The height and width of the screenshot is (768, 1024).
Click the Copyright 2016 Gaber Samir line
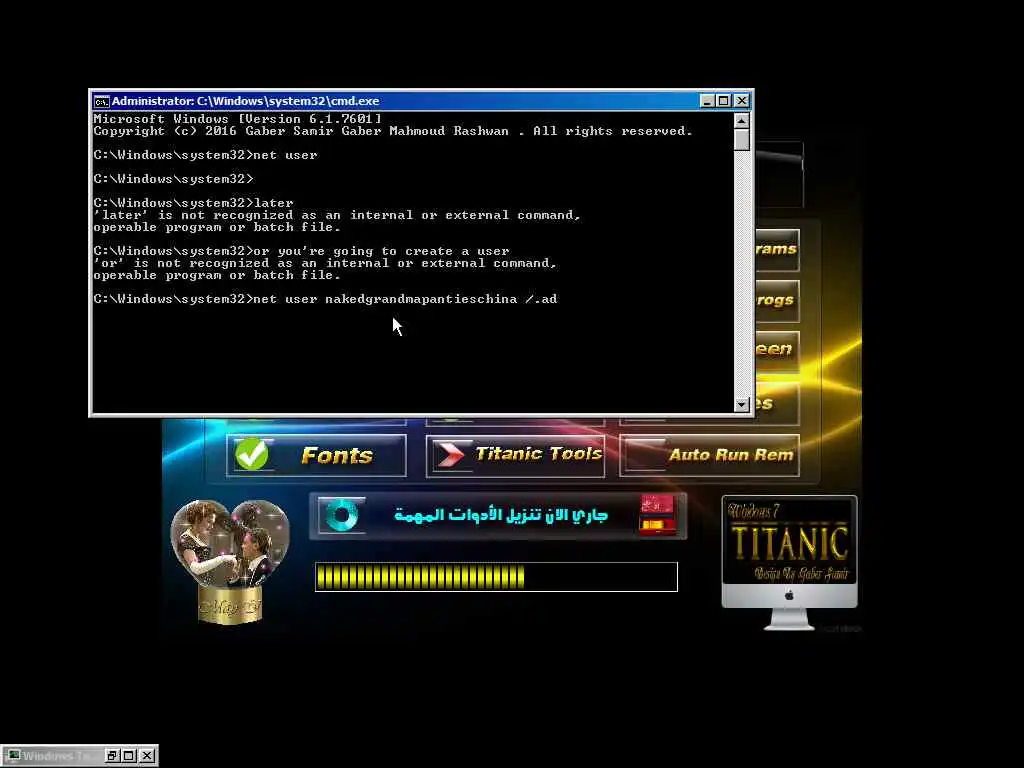click(x=392, y=131)
